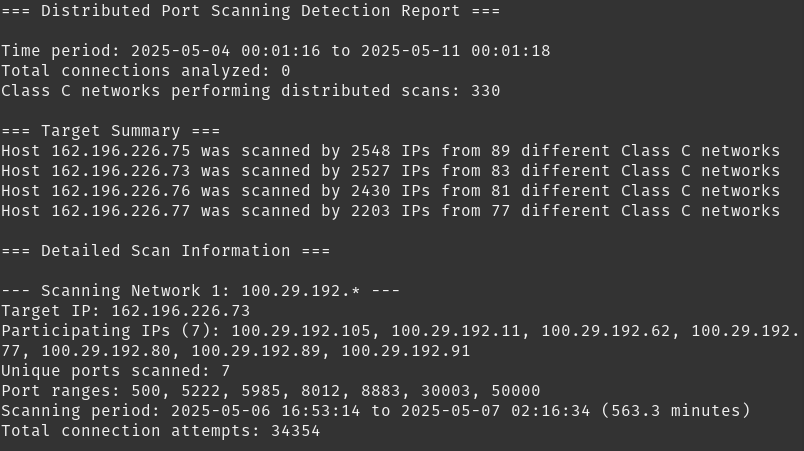Click the start timestamp 2025-05-04 00:01:16
Screen dimensions: 804x451
pos(225,51)
